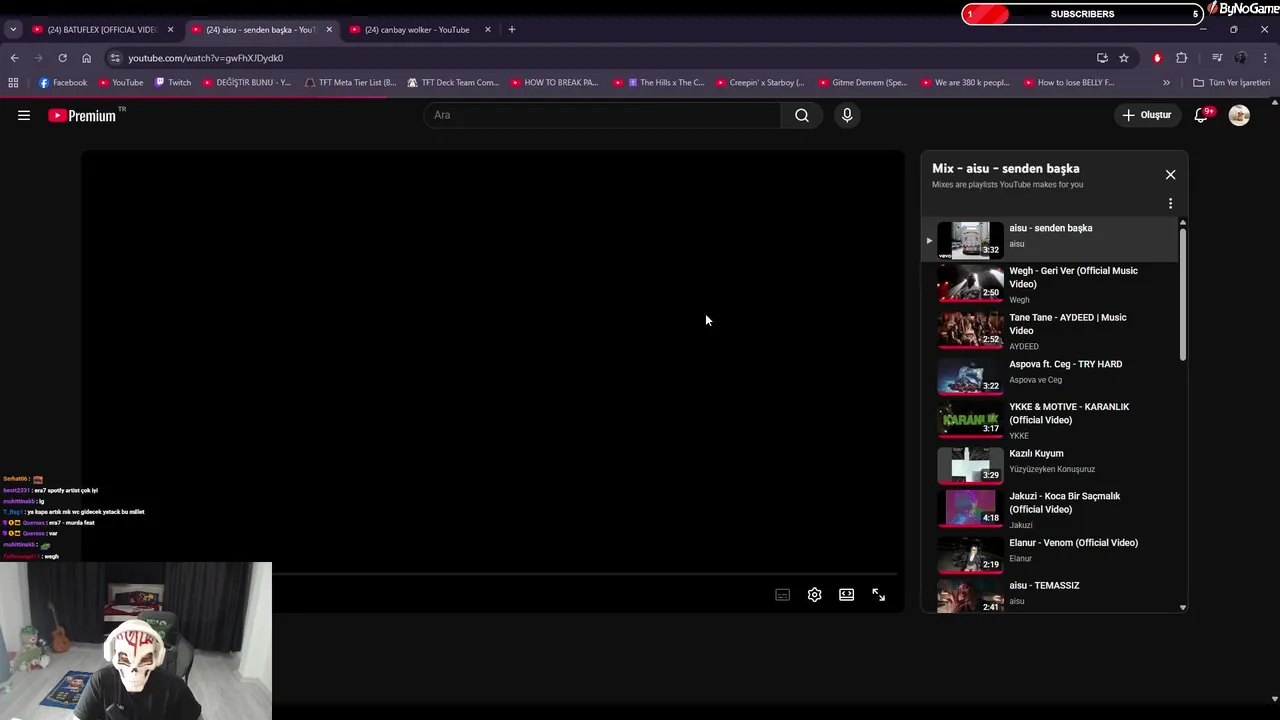Open browser home page button

86,58
